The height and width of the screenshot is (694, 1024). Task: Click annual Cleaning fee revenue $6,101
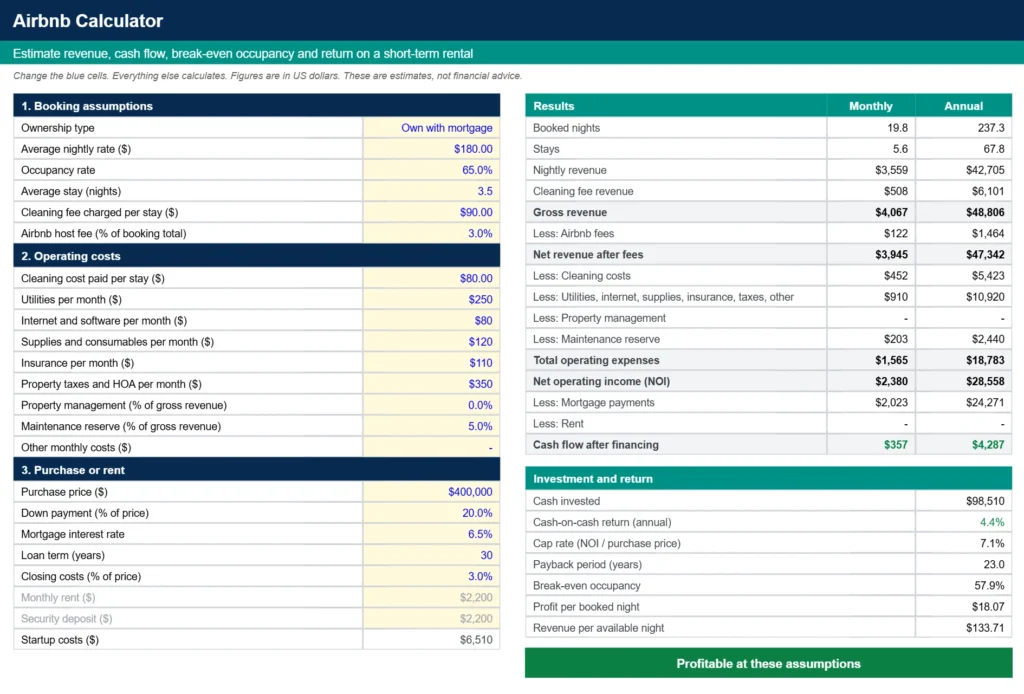[x=963, y=191]
